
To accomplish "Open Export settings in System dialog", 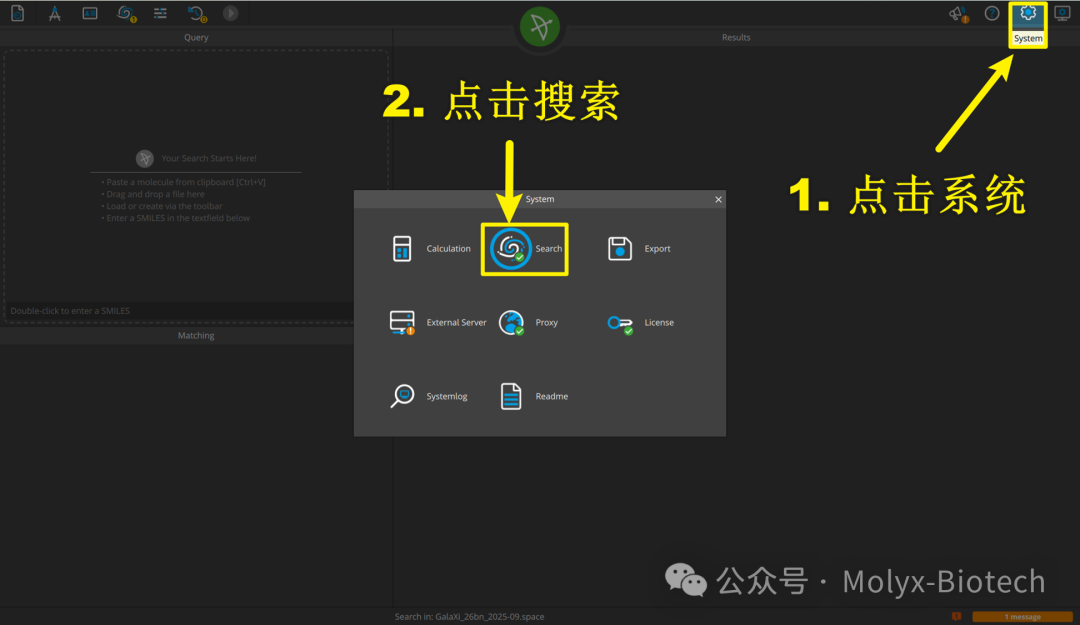I will point(639,249).
